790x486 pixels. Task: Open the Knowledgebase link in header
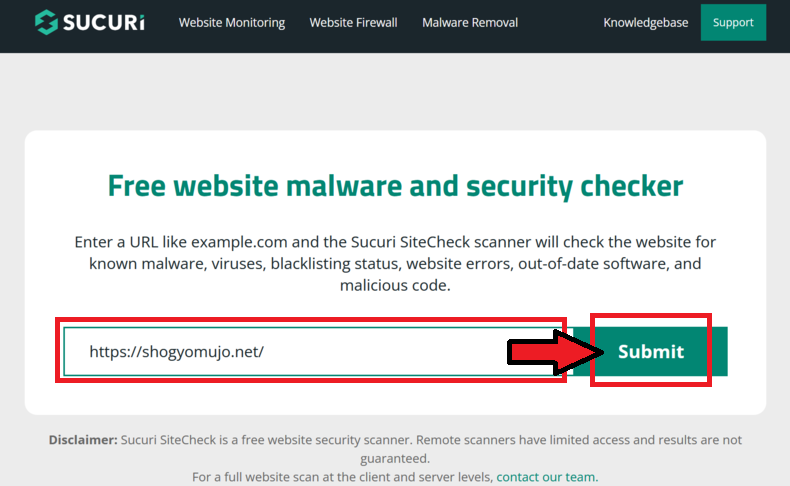pos(645,23)
